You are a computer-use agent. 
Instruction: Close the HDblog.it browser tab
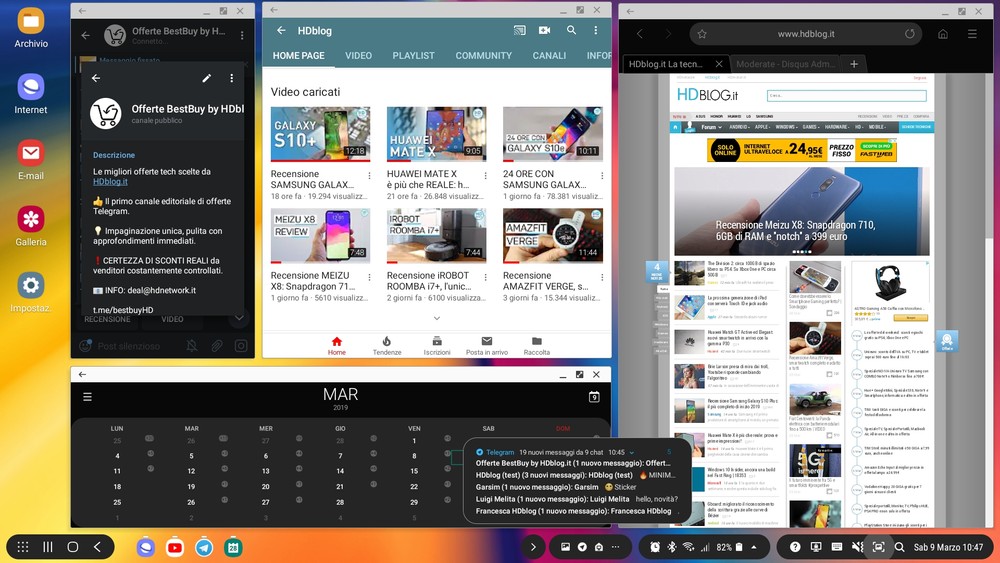[719, 64]
